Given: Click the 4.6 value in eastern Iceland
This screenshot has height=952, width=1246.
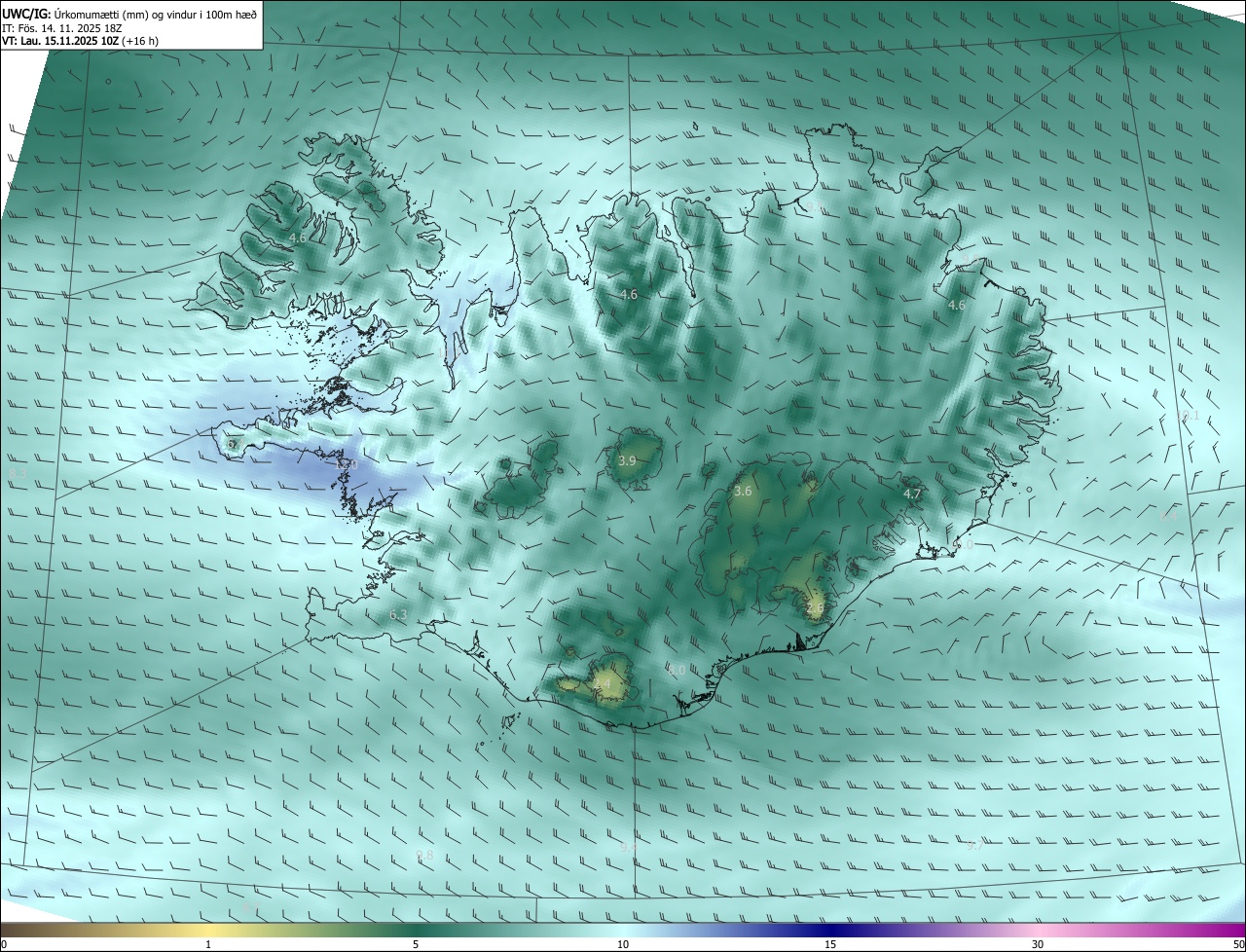Looking at the screenshot, I should [957, 305].
